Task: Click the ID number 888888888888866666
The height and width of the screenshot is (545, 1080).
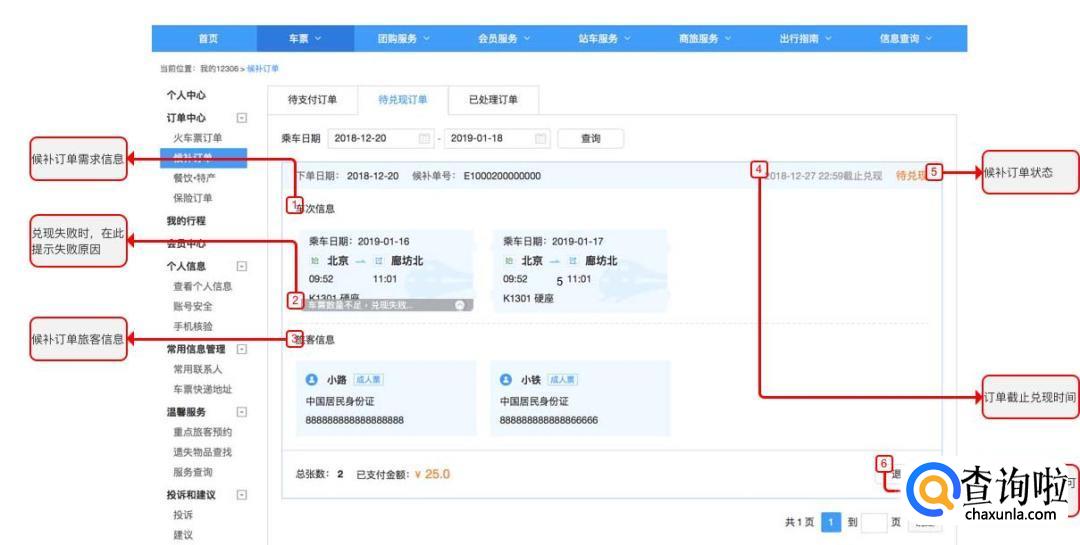Action: pos(549,420)
